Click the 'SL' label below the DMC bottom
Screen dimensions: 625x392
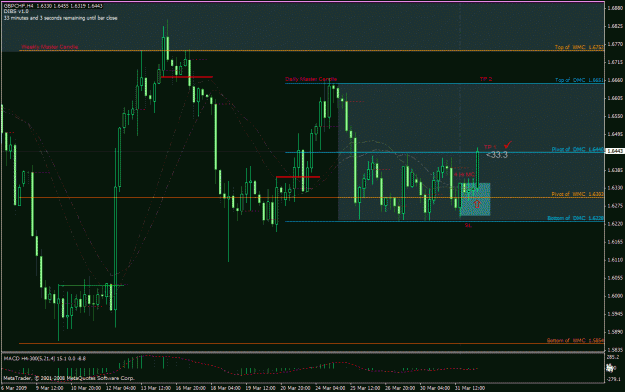tap(468, 225)
